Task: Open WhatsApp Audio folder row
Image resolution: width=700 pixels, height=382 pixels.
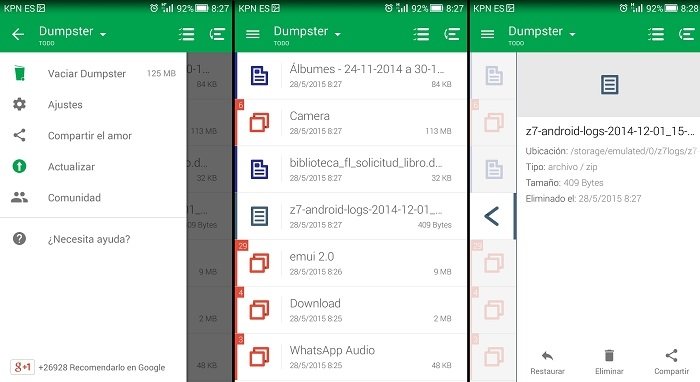Action: (351, 357)
